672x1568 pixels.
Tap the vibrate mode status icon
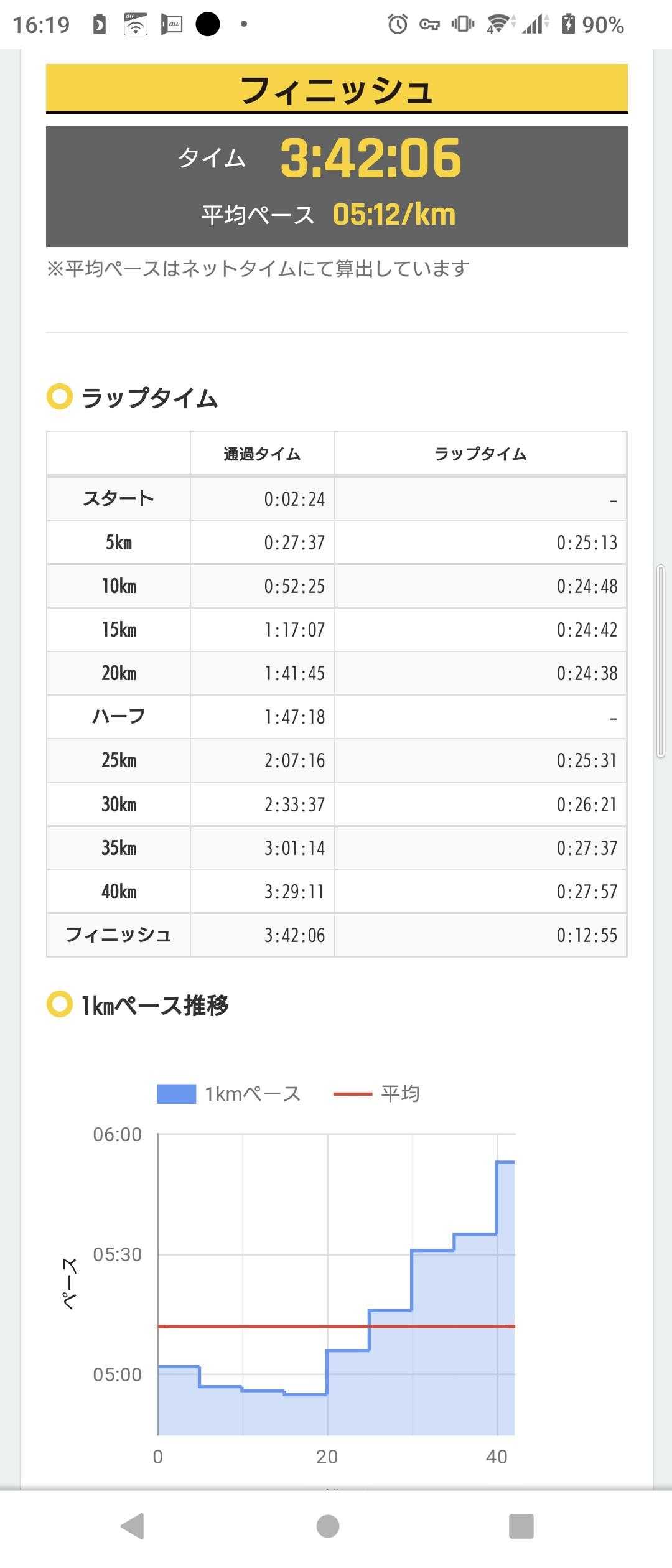[x=462, y=24]
